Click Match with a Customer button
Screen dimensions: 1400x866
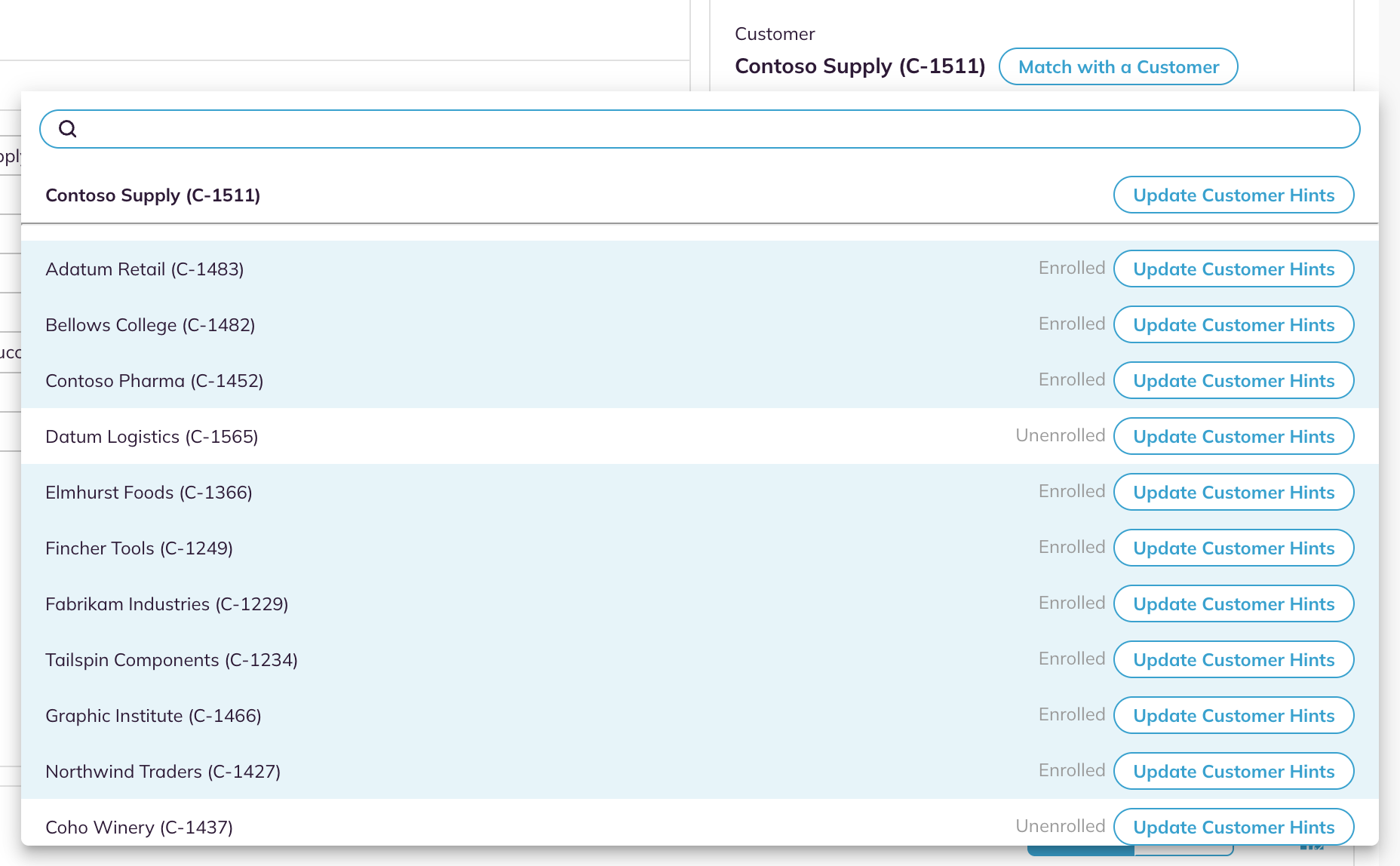(x=1118, y=66)
